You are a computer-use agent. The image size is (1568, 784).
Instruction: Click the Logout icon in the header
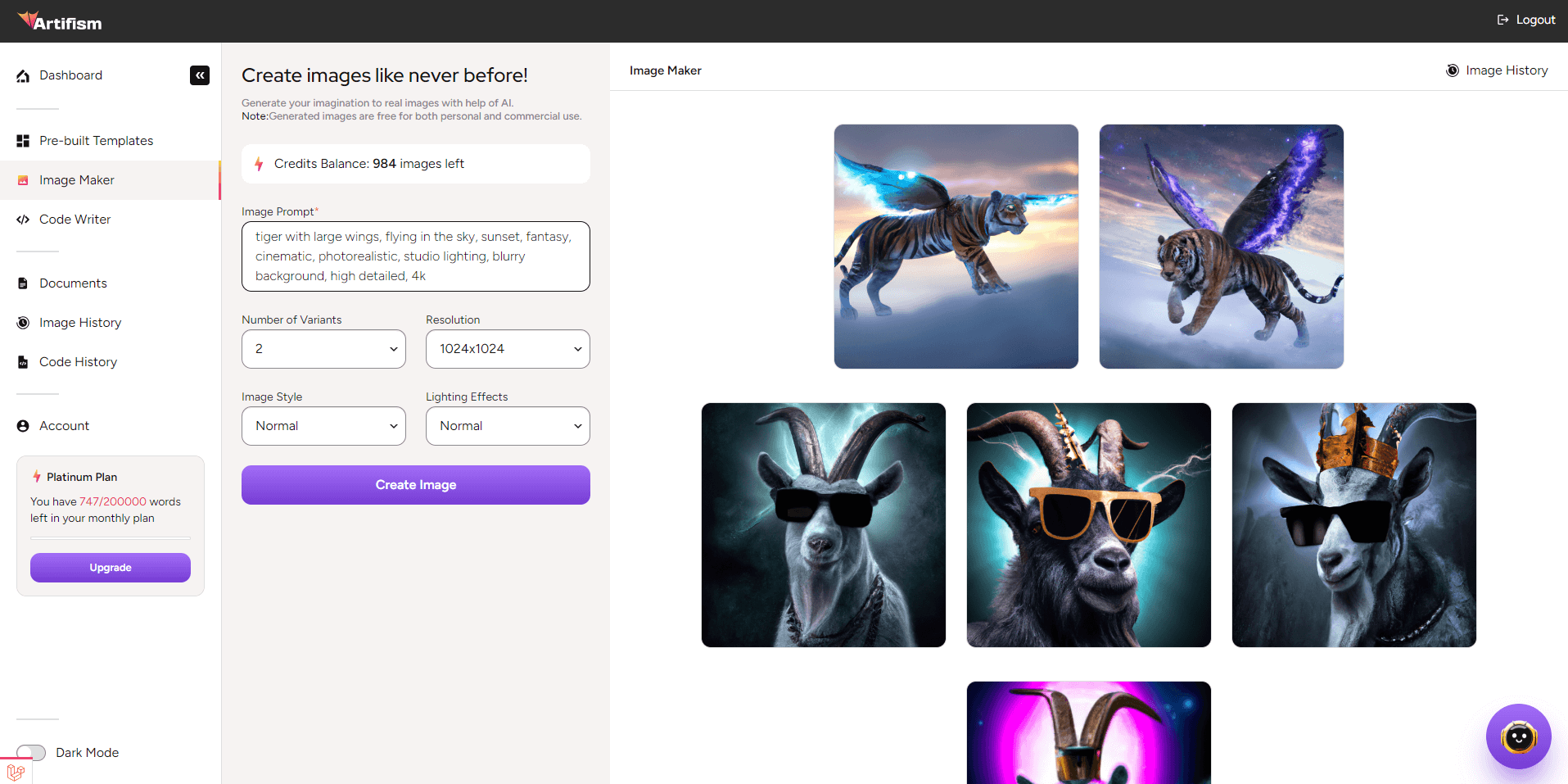pyautogui.click(x=1502, y=20)
